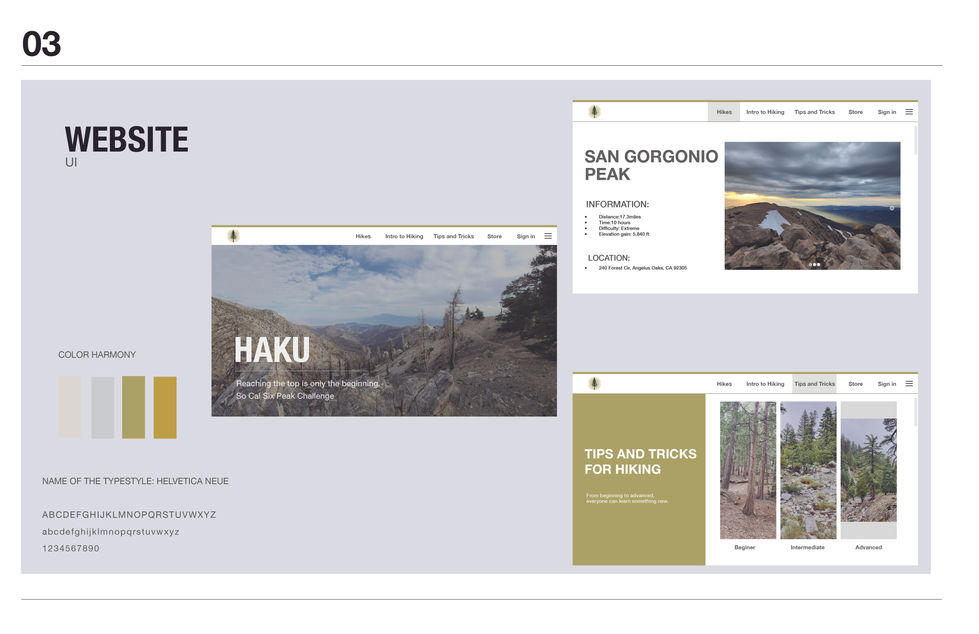Open the hamburger menu in the HAKU homepage mockup
This screenshot has width=979, height=634.
(548, 236)
